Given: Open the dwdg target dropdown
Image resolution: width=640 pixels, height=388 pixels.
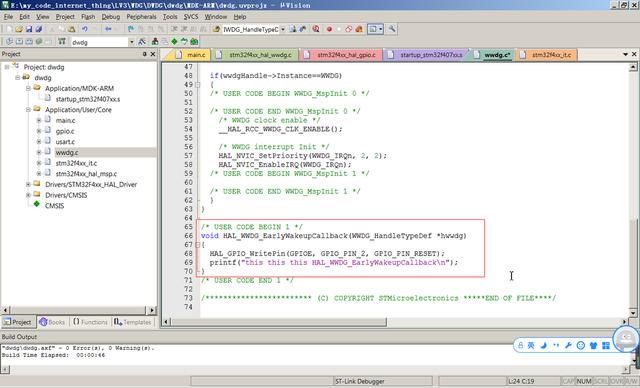Looking at the screenshot, I should (131, 42).
